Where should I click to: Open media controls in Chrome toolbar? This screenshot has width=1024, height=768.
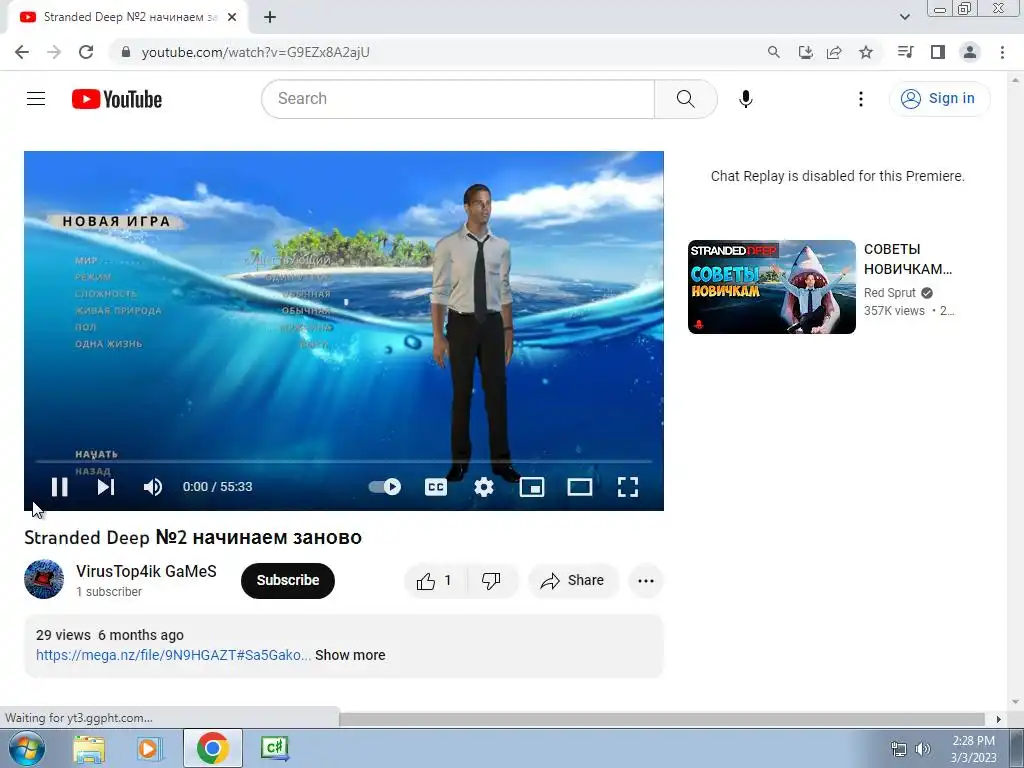(905, 52)
